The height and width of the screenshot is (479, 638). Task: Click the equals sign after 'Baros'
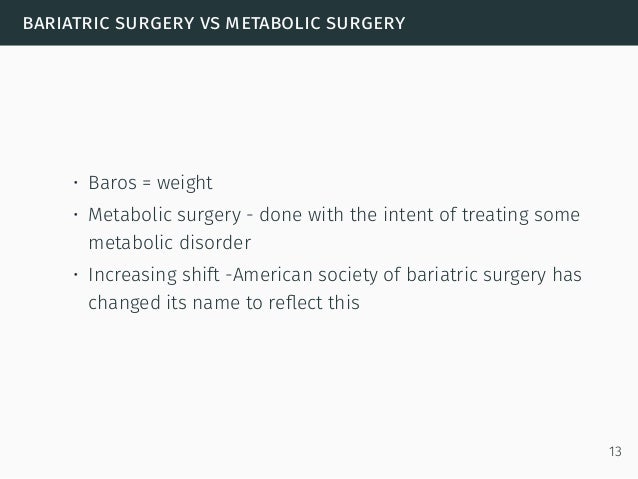pos(146,183)
